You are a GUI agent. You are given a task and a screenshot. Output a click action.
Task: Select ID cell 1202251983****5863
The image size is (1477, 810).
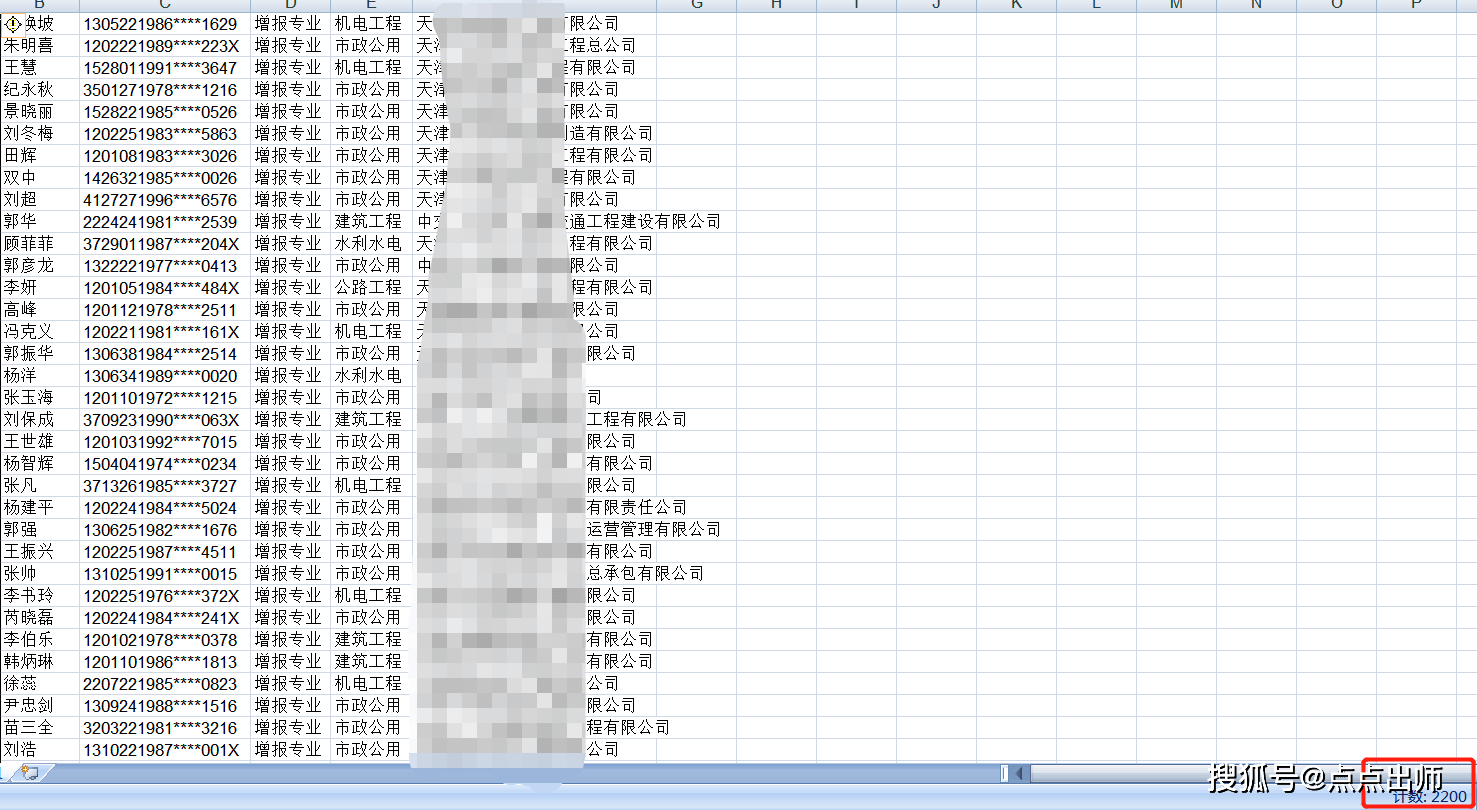(x=165, y=133)
